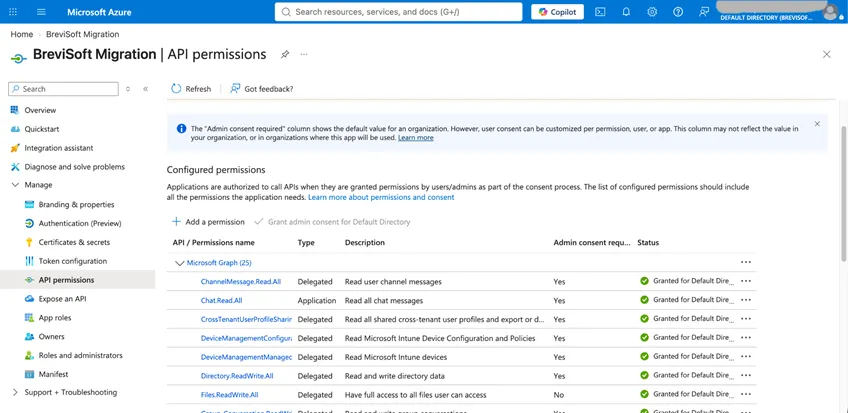Open ellipsis menu for Microsoft Graph row

[x=746, y=262]
